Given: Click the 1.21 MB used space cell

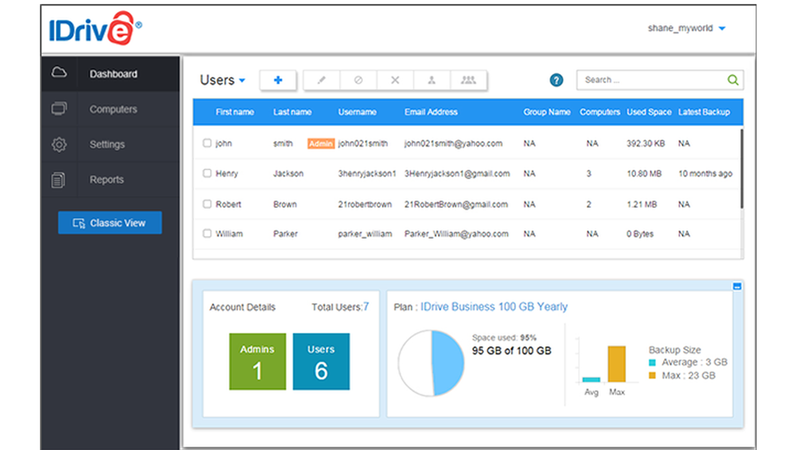Looking at the screenshot, I should [641, 204].
